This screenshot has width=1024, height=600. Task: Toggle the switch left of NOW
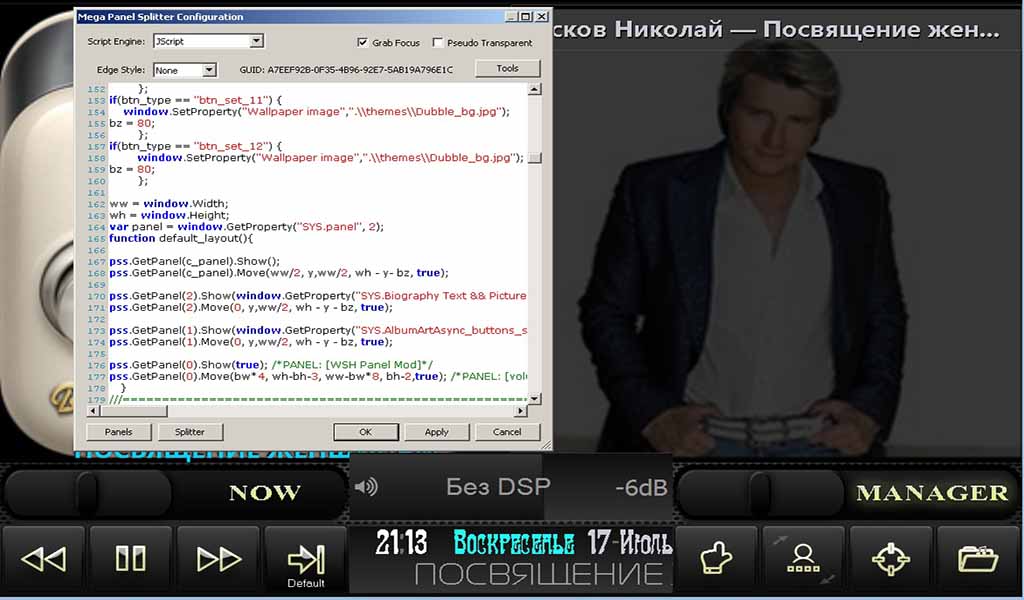click(x=88, y=493)
